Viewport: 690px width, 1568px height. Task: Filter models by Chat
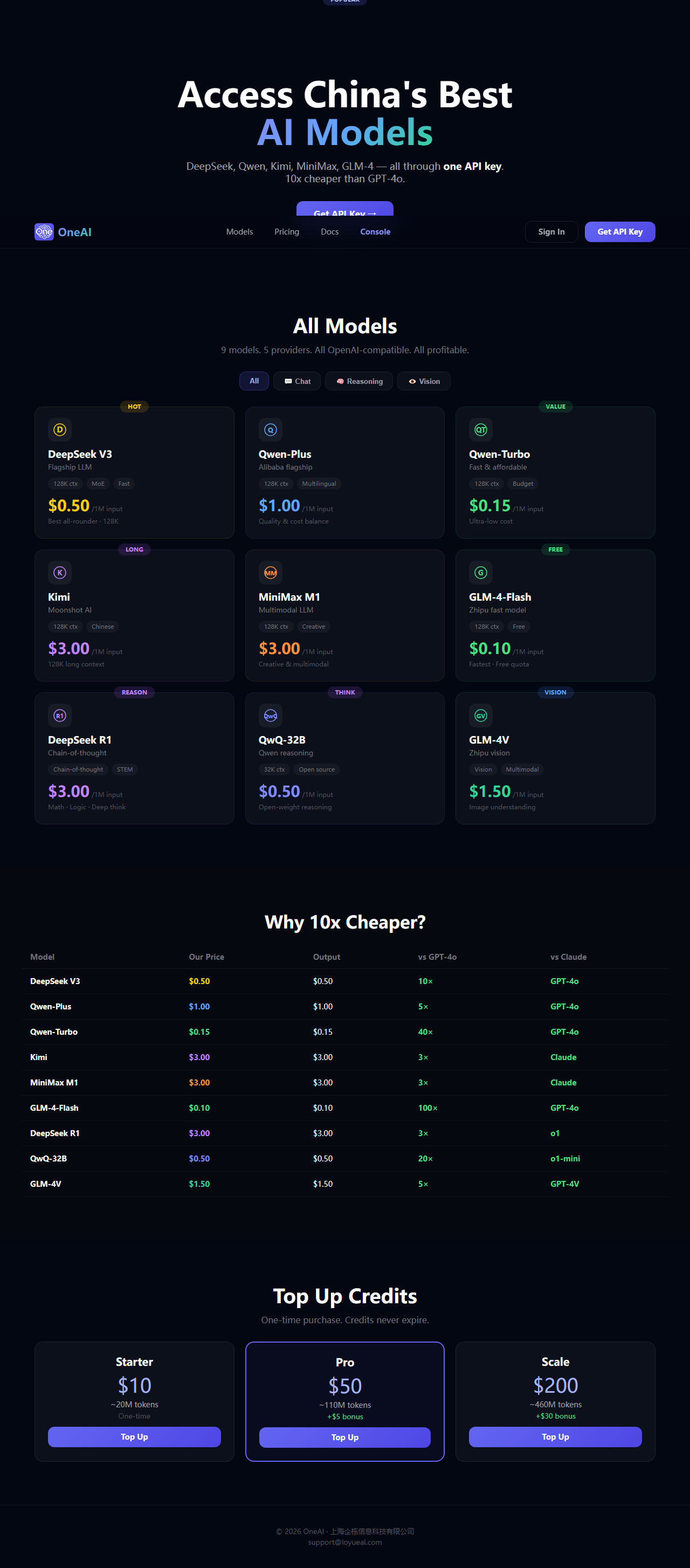(x=298, y=381)
